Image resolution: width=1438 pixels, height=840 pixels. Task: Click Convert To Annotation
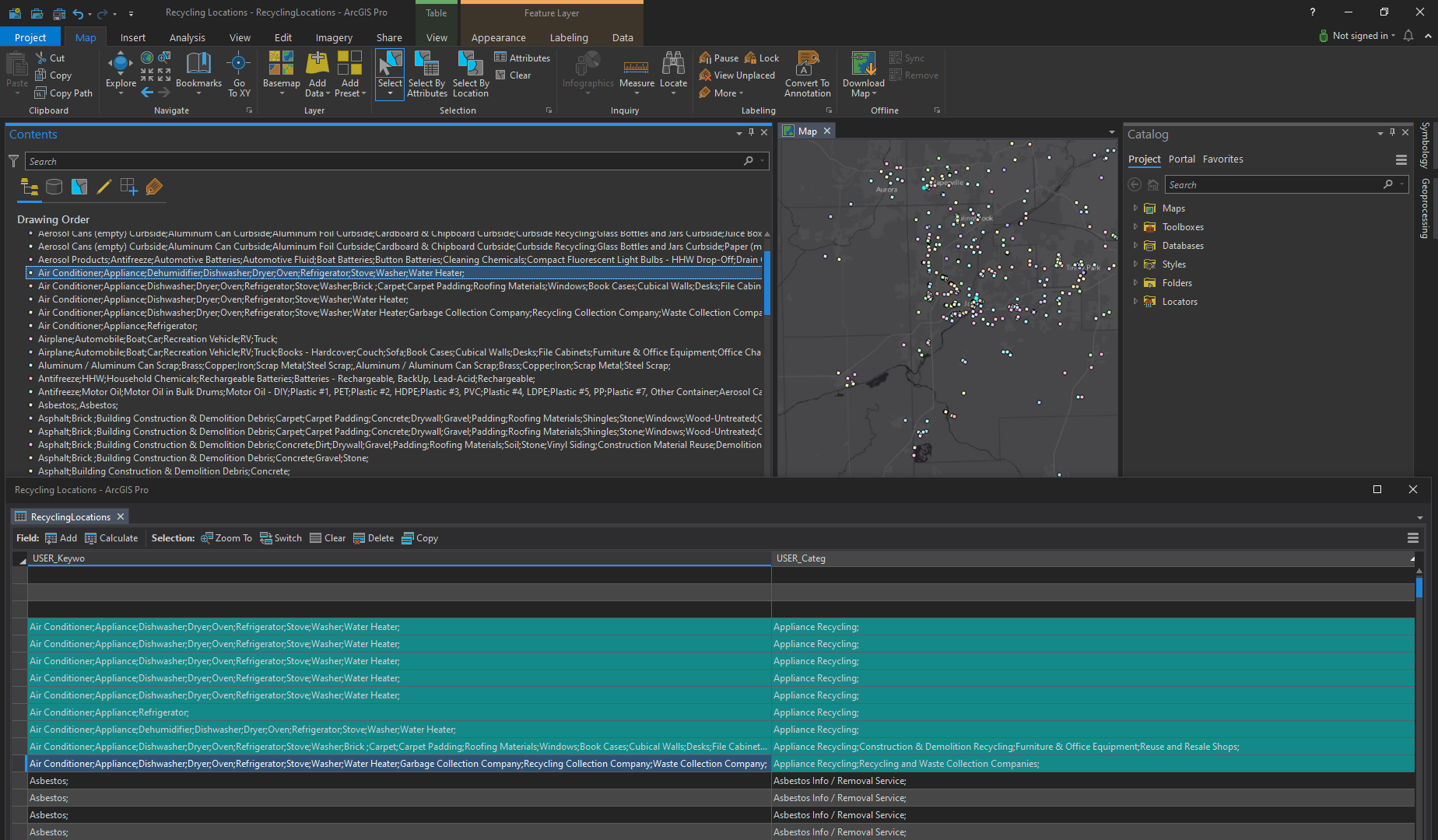(807, 74)
